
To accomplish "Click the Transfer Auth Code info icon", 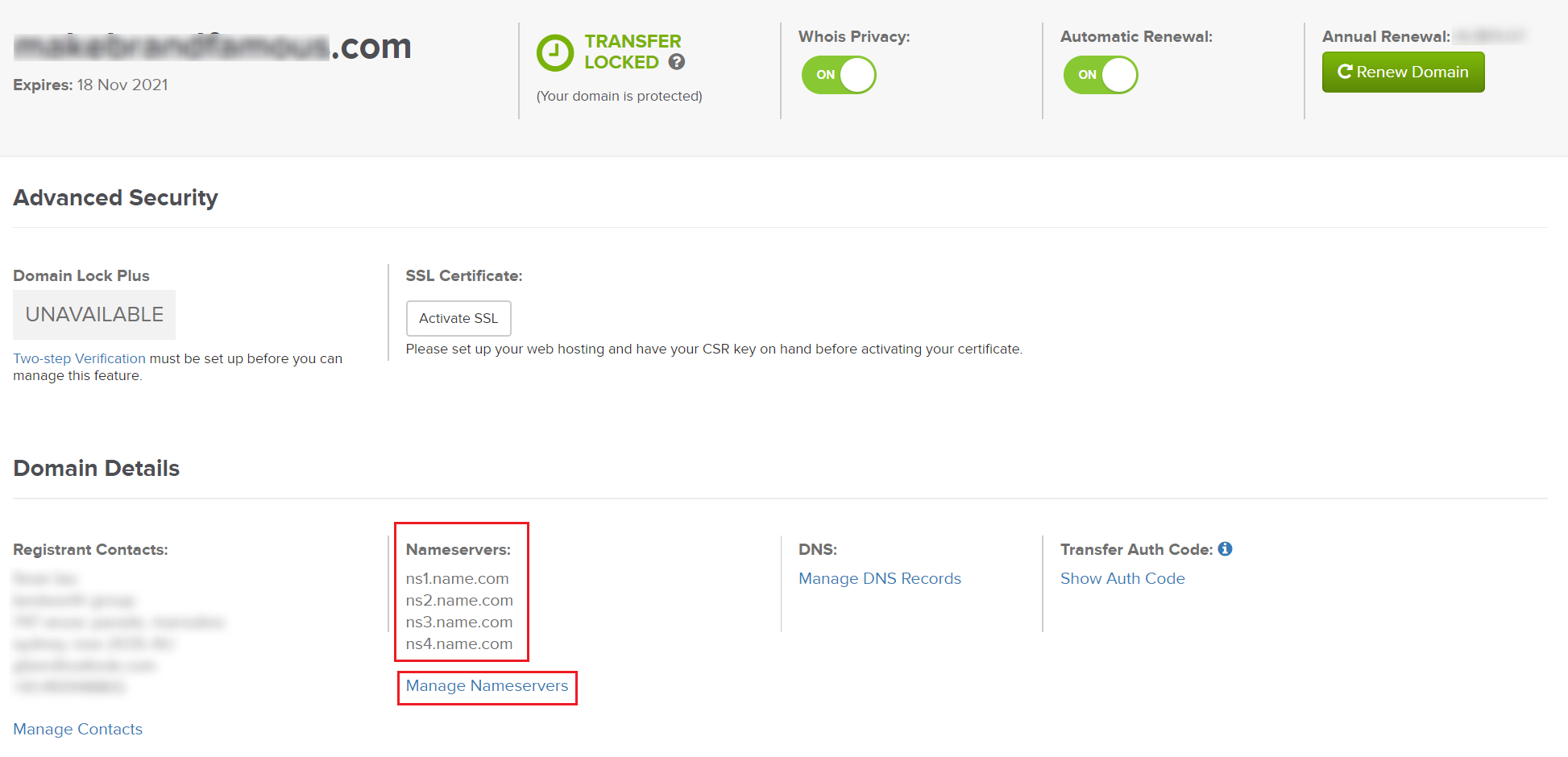I will 1226,548.
